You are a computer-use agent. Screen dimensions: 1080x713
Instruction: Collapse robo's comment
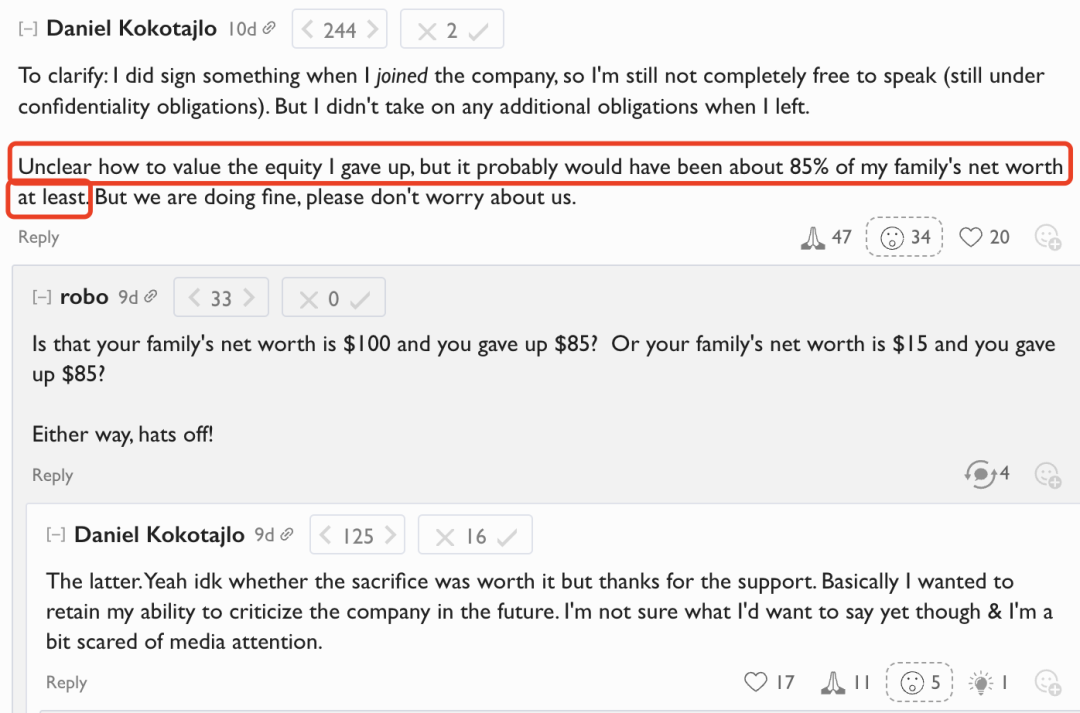click(41, 297)
